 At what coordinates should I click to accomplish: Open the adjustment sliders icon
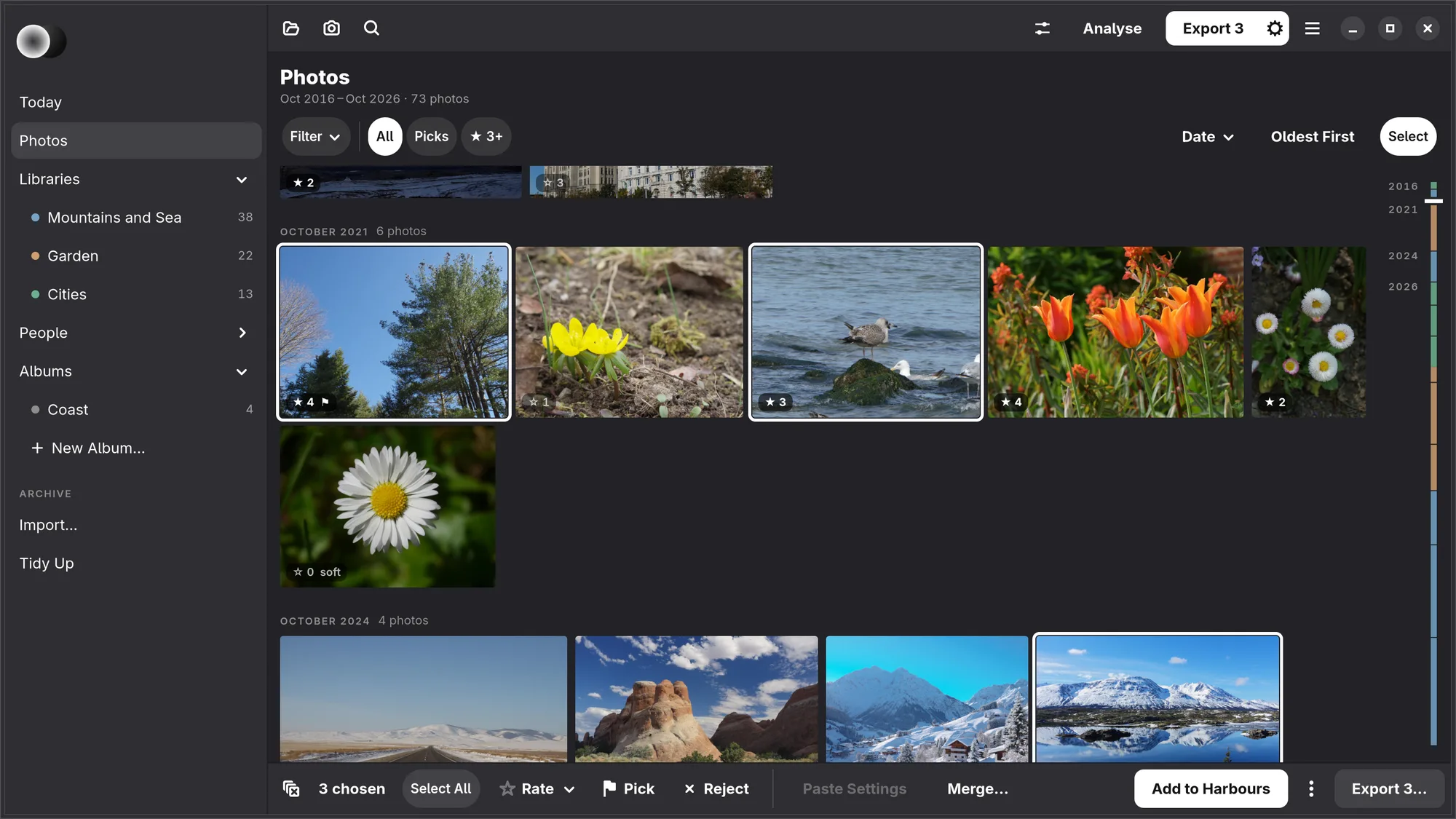(1042, 28)
